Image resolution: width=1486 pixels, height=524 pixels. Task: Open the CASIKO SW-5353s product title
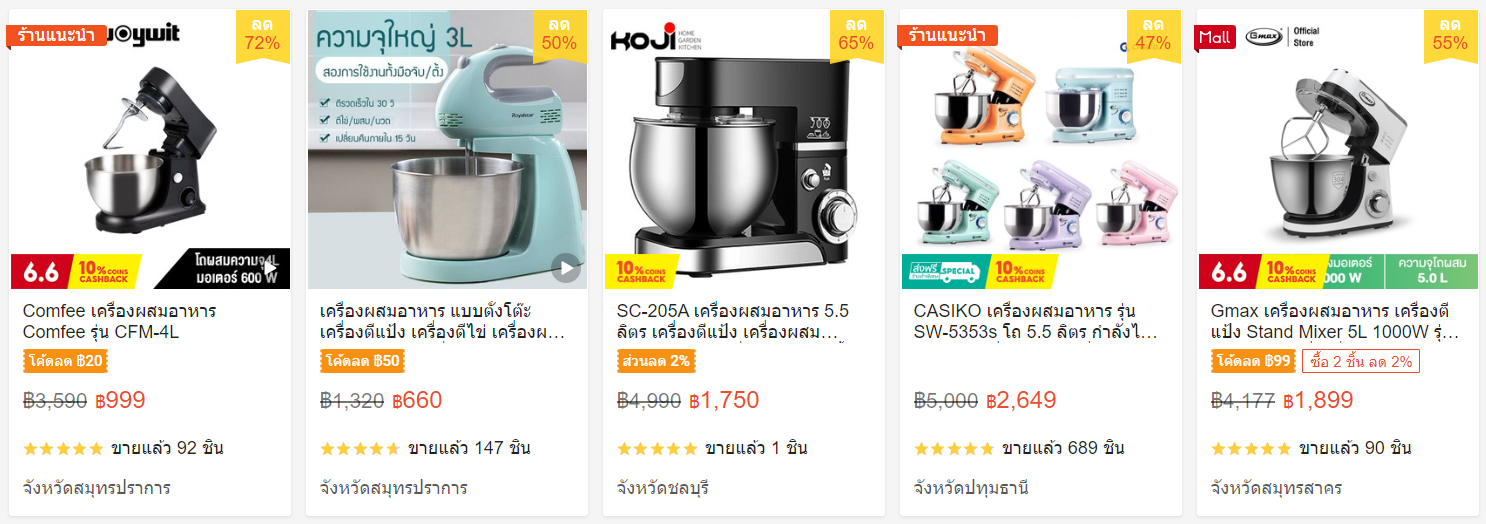[x=1035, y=321]
